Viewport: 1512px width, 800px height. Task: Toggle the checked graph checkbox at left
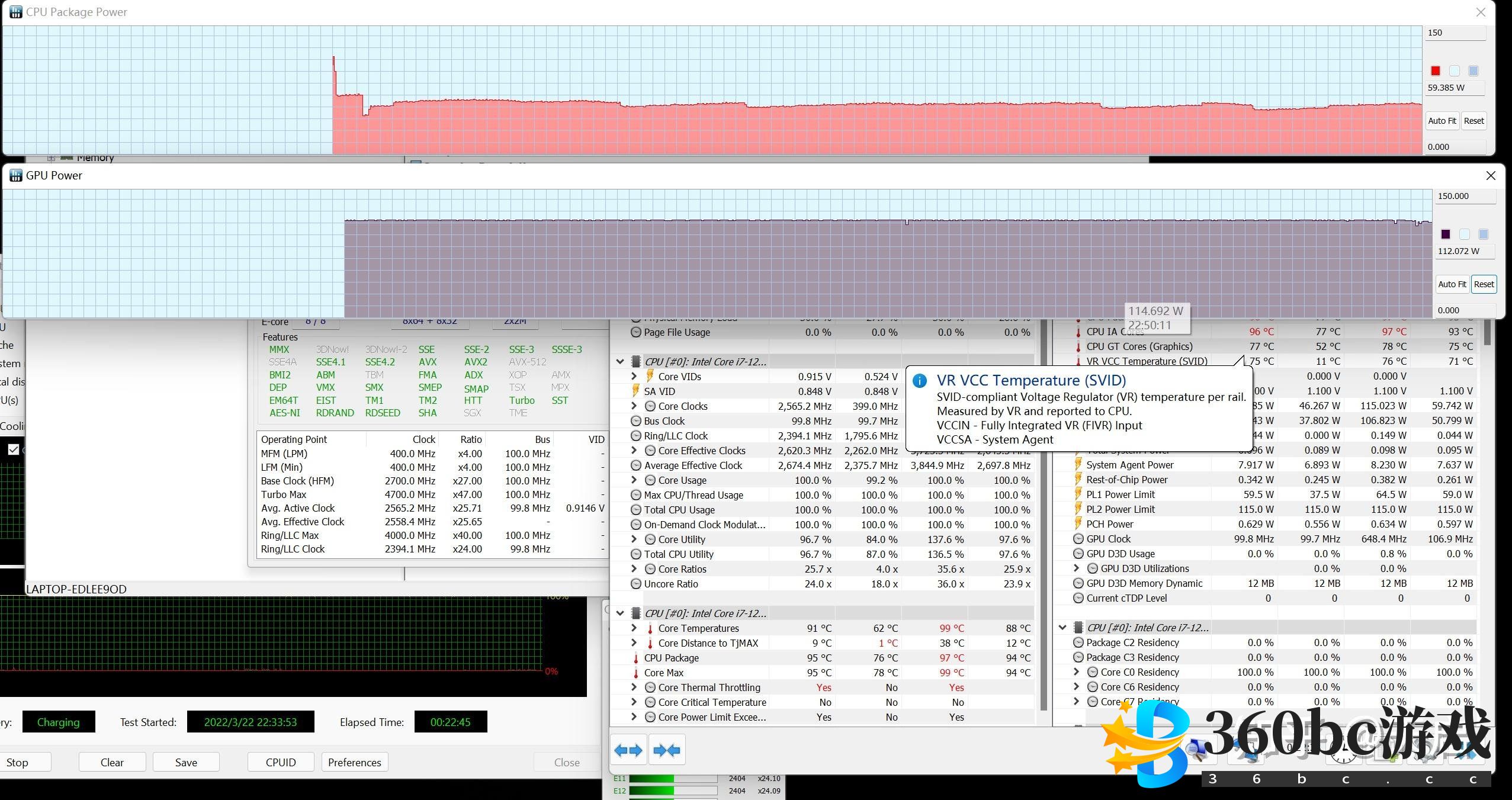coord(13,449)
